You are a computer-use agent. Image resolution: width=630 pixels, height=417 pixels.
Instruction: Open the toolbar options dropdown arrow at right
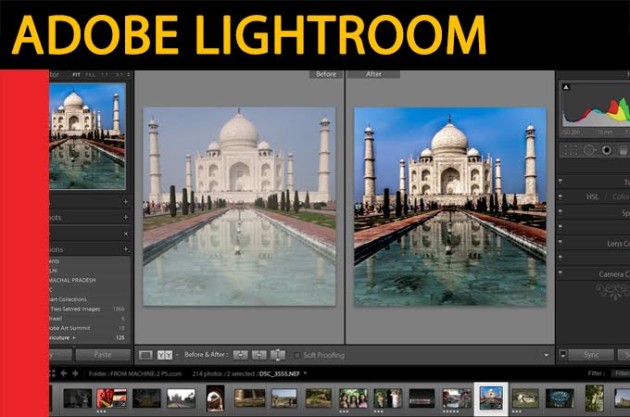click(x=546, y=355)
